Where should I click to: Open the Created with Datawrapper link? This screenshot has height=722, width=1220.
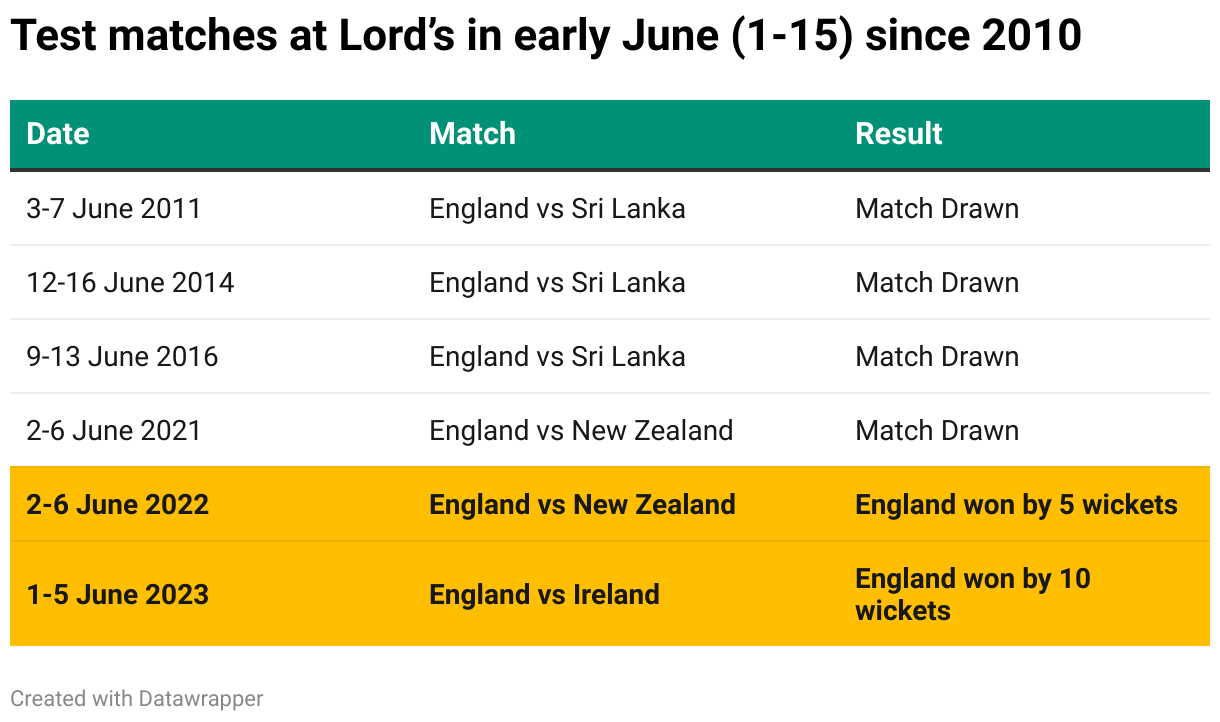point(137,698)
